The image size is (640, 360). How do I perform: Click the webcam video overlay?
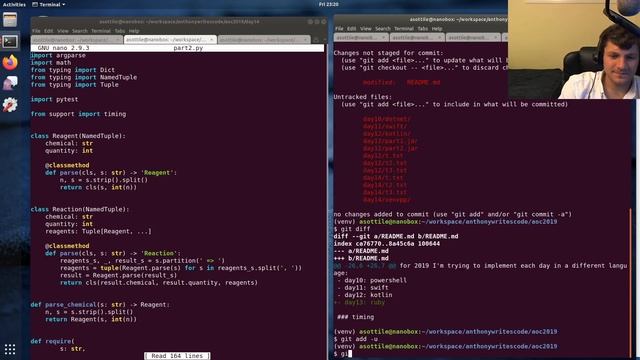click(574, 49)
